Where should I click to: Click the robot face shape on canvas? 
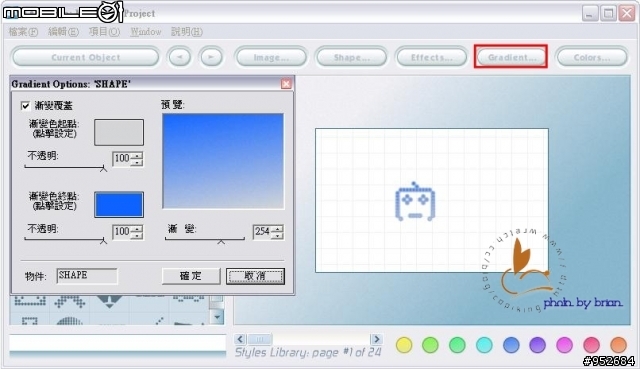(415, 202)
